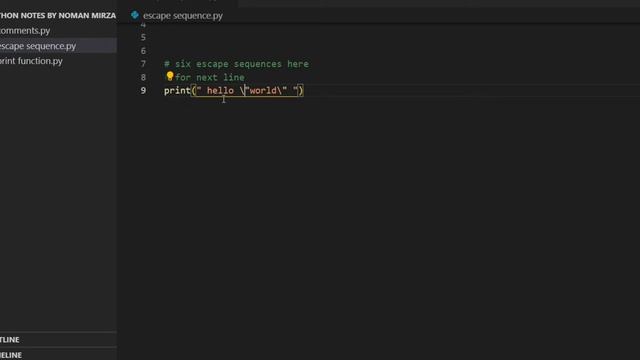640x360 pixels.
Task: Click the print keyword on line 9
Action: tap(177, 91)
